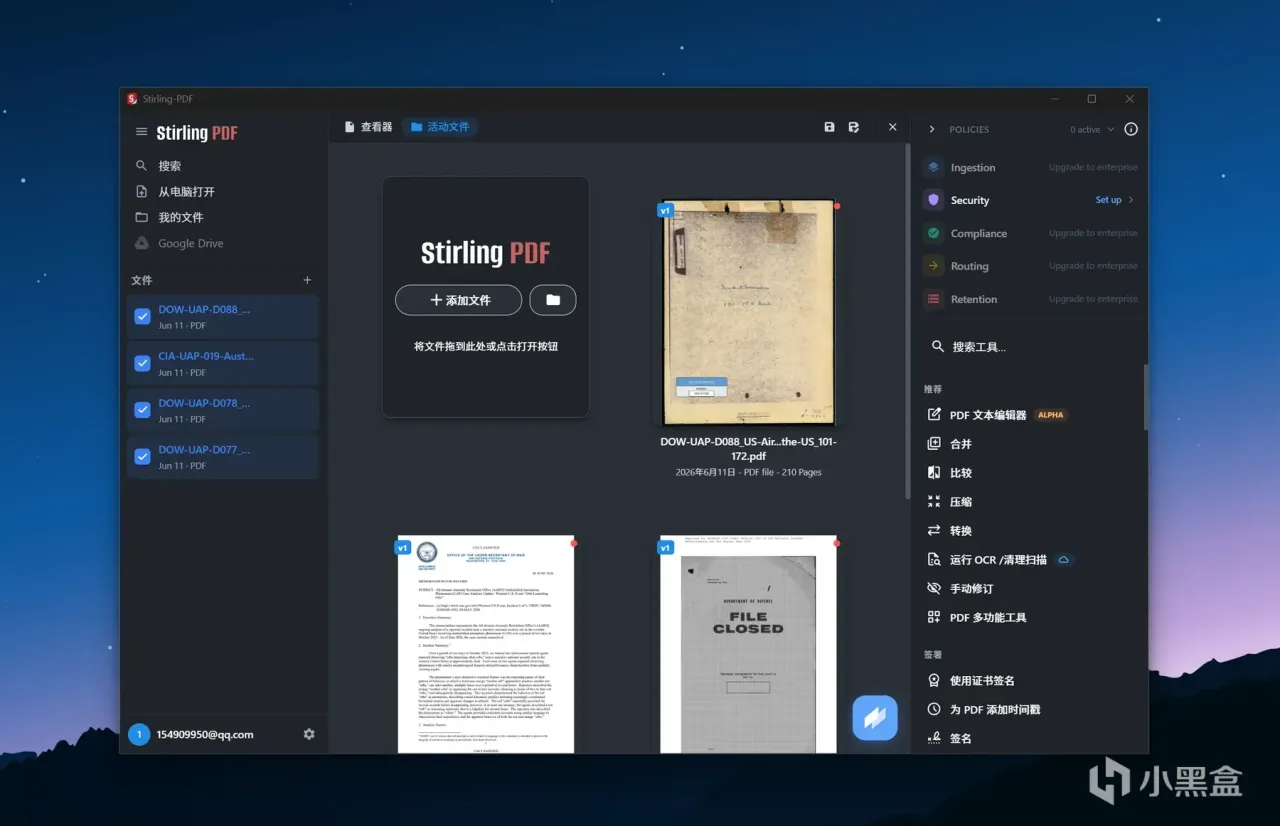Open settings via the gear icon
1280x826 pixels.
pyautogui.click(x=309, y=734)
